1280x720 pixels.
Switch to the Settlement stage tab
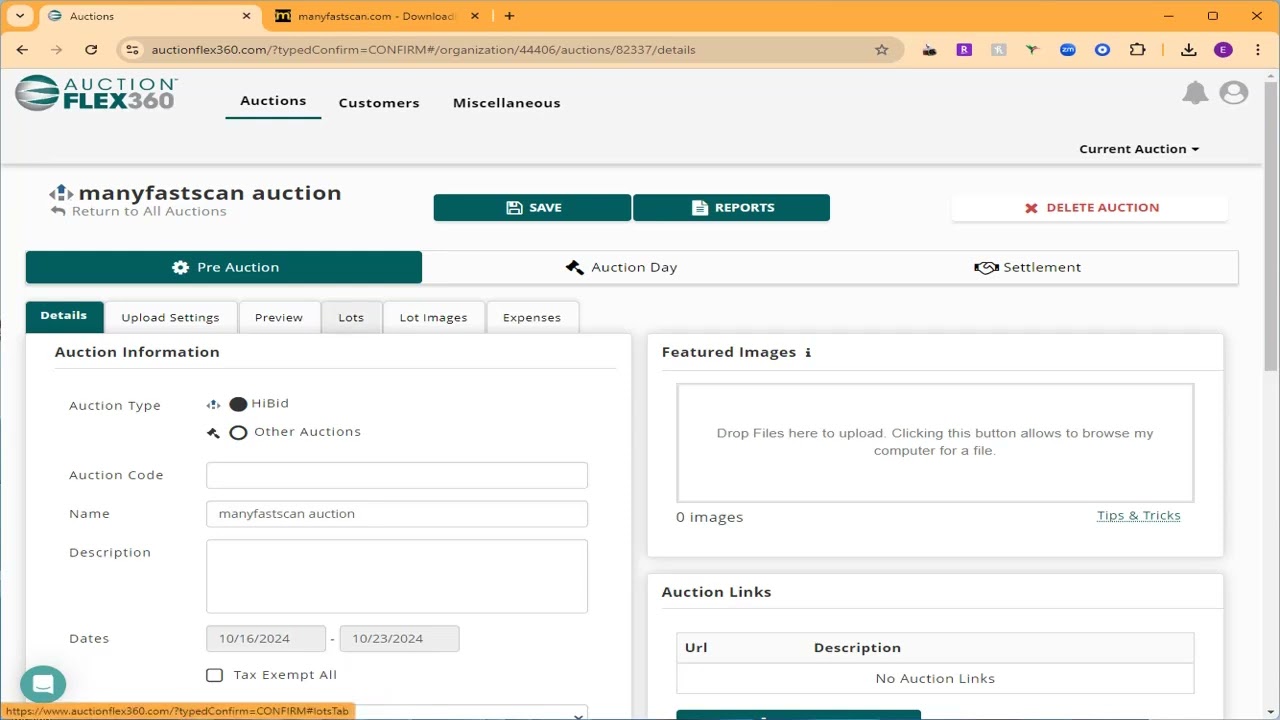[1029, 267]
